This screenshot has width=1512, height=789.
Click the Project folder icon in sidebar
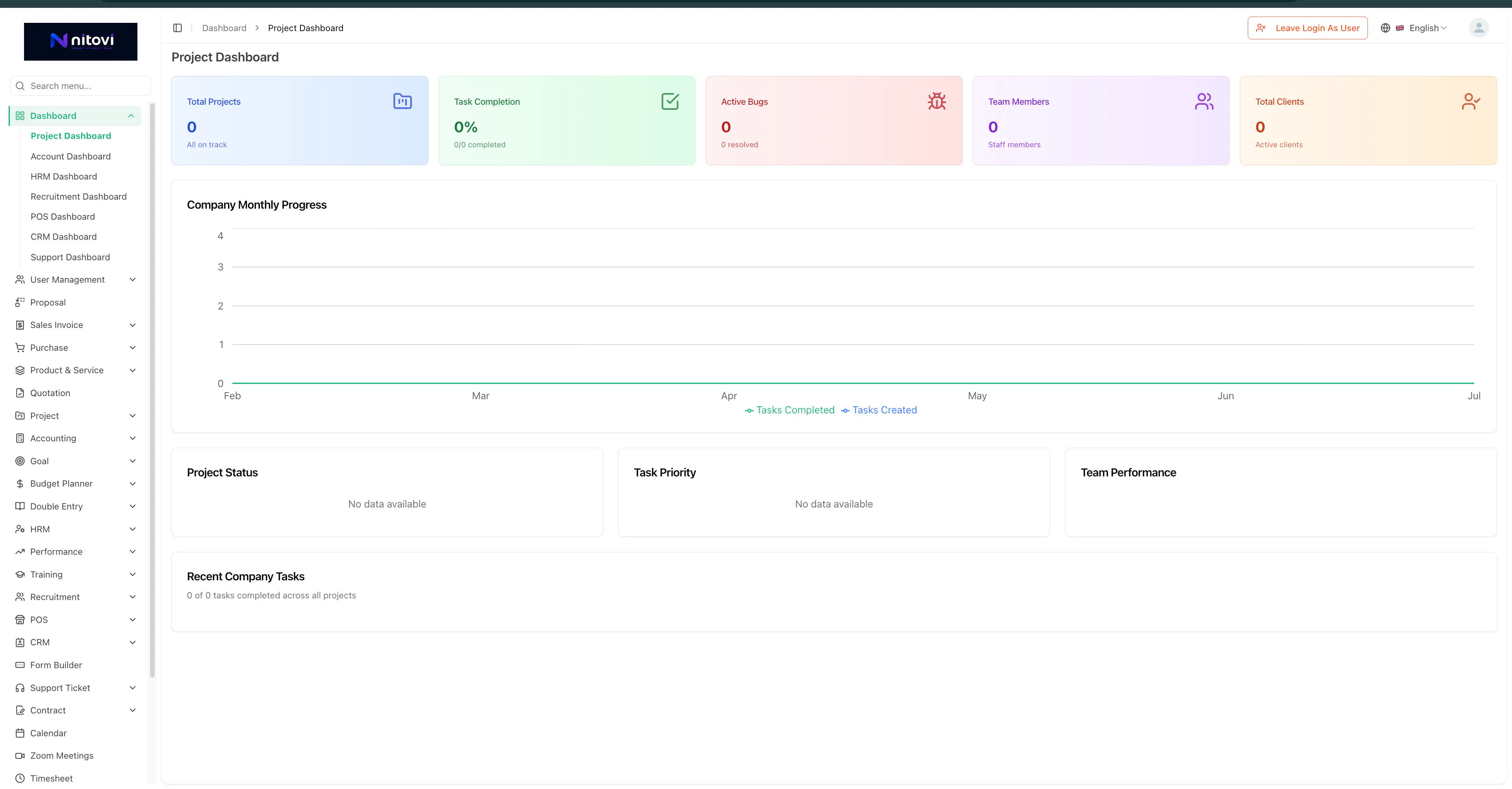(x=20, y=416)
